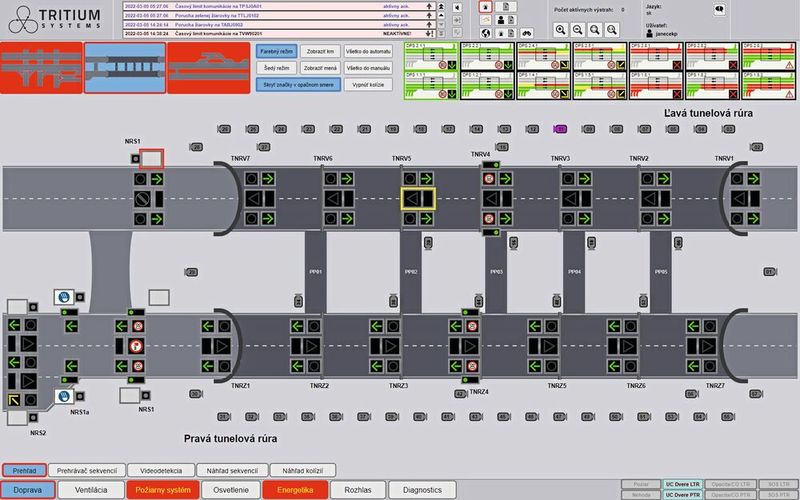Click upper speed limit sign at TNRV4
This screenshot has height=500, width=800.
(x=489, y=179)
